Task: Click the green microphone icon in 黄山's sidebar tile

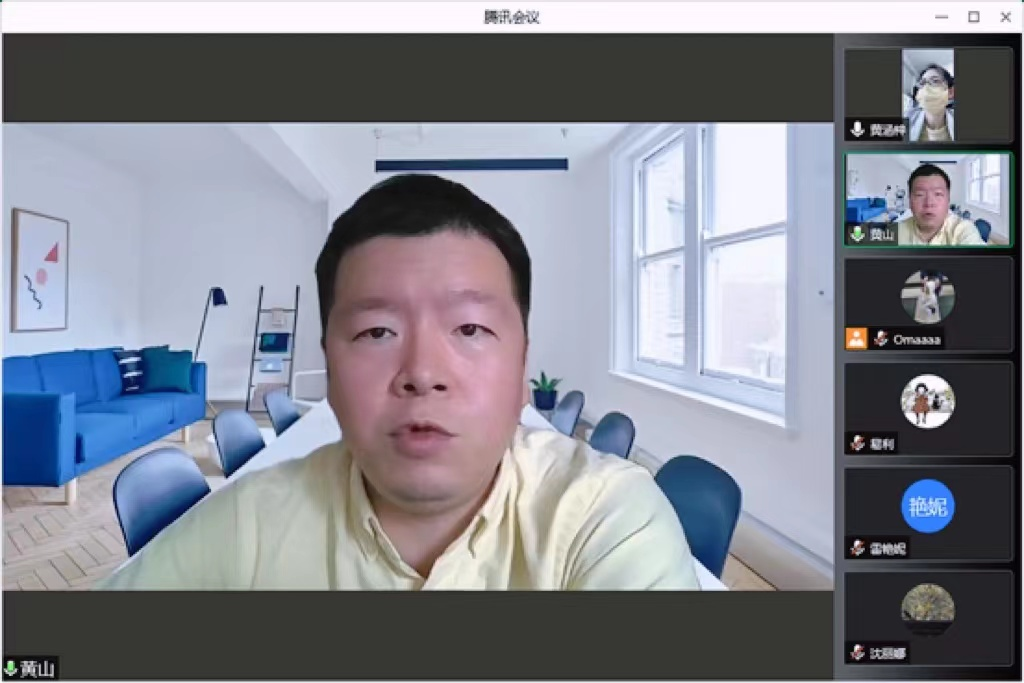Action: click(857, 234)
